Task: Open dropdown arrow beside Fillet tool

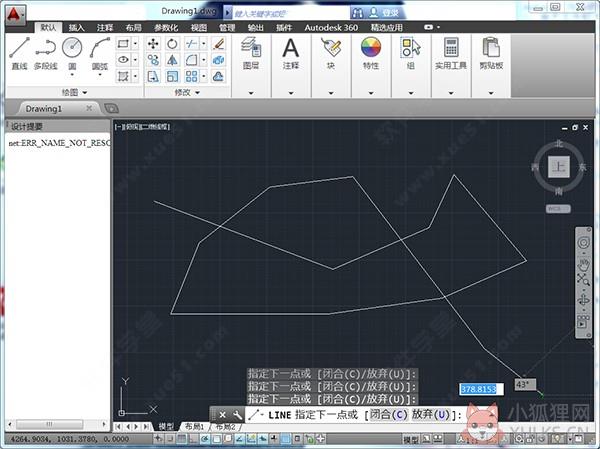Action: click(204, 60)
